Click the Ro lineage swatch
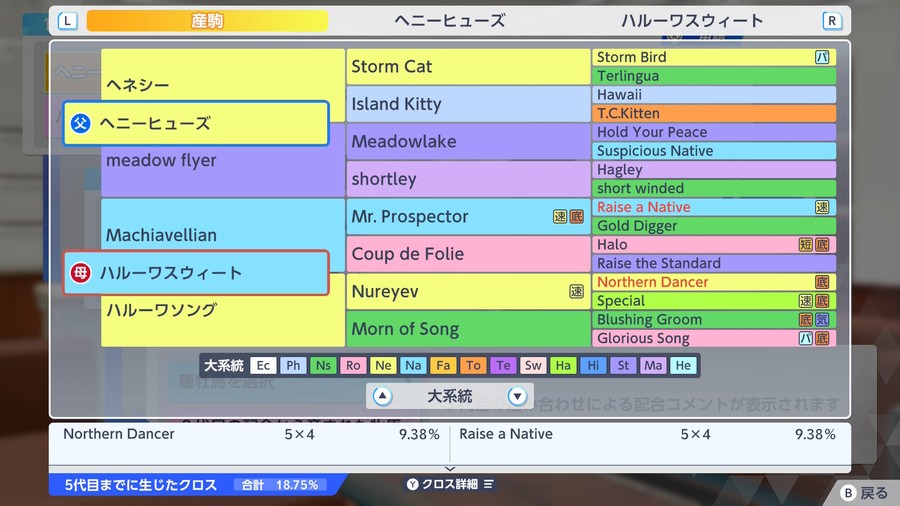 [x=353, y=365]
